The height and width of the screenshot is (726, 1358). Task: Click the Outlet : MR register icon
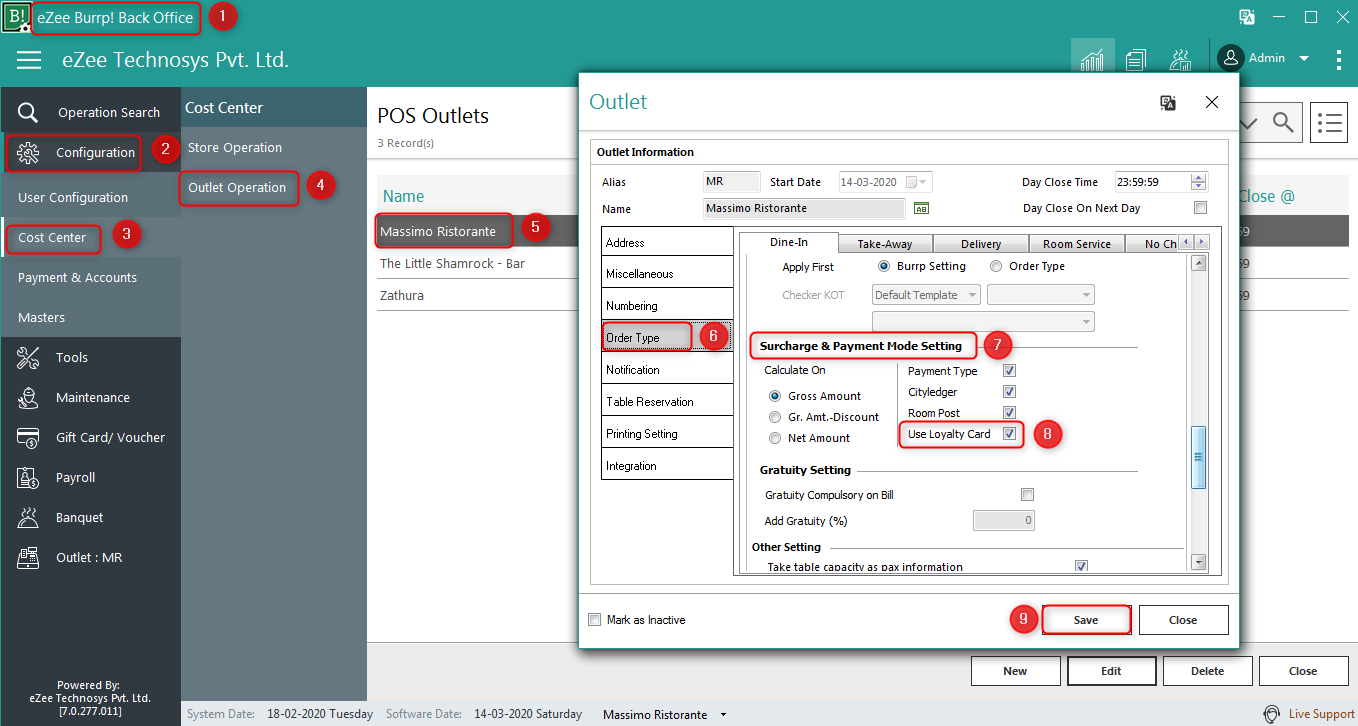(28, 557)
